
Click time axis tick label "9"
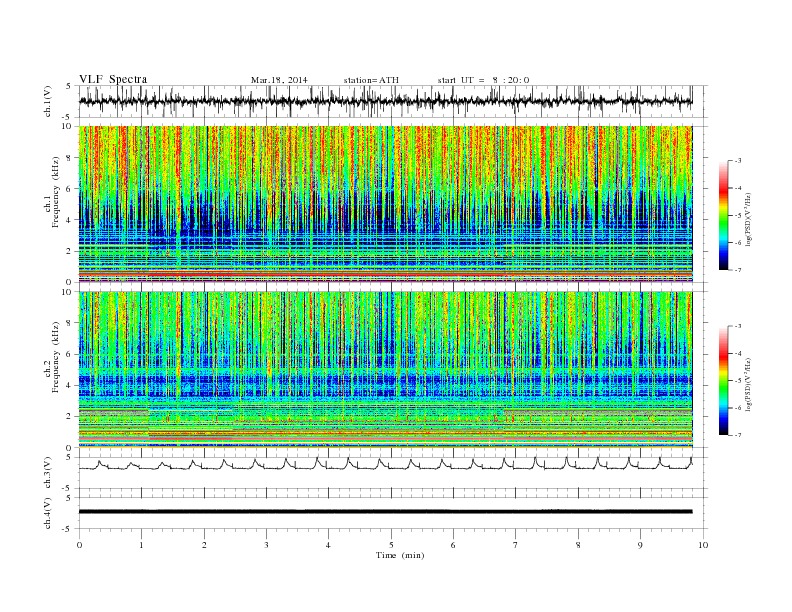pyautogui.click(x=640, y=545)
